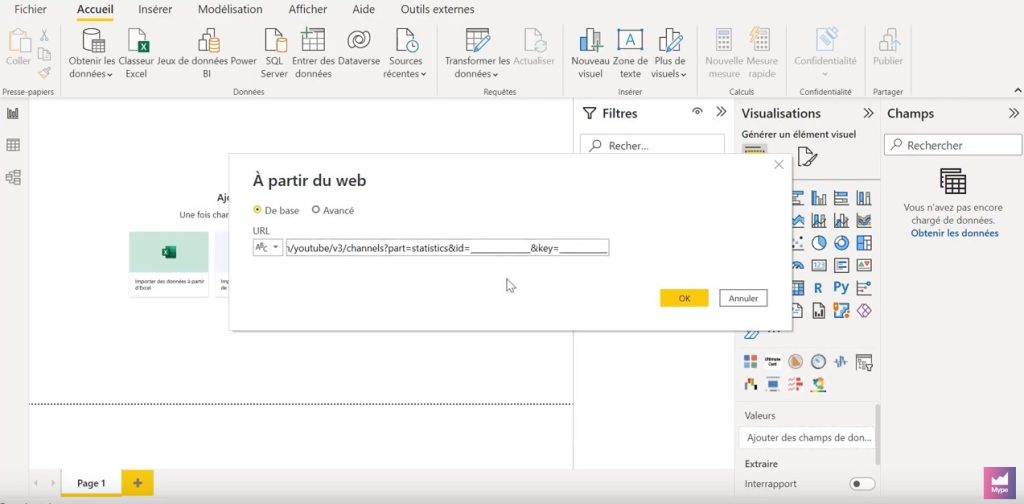
Task: Select the KPI visualization icon
Action: pyautogui.click(x=864, y=265)
